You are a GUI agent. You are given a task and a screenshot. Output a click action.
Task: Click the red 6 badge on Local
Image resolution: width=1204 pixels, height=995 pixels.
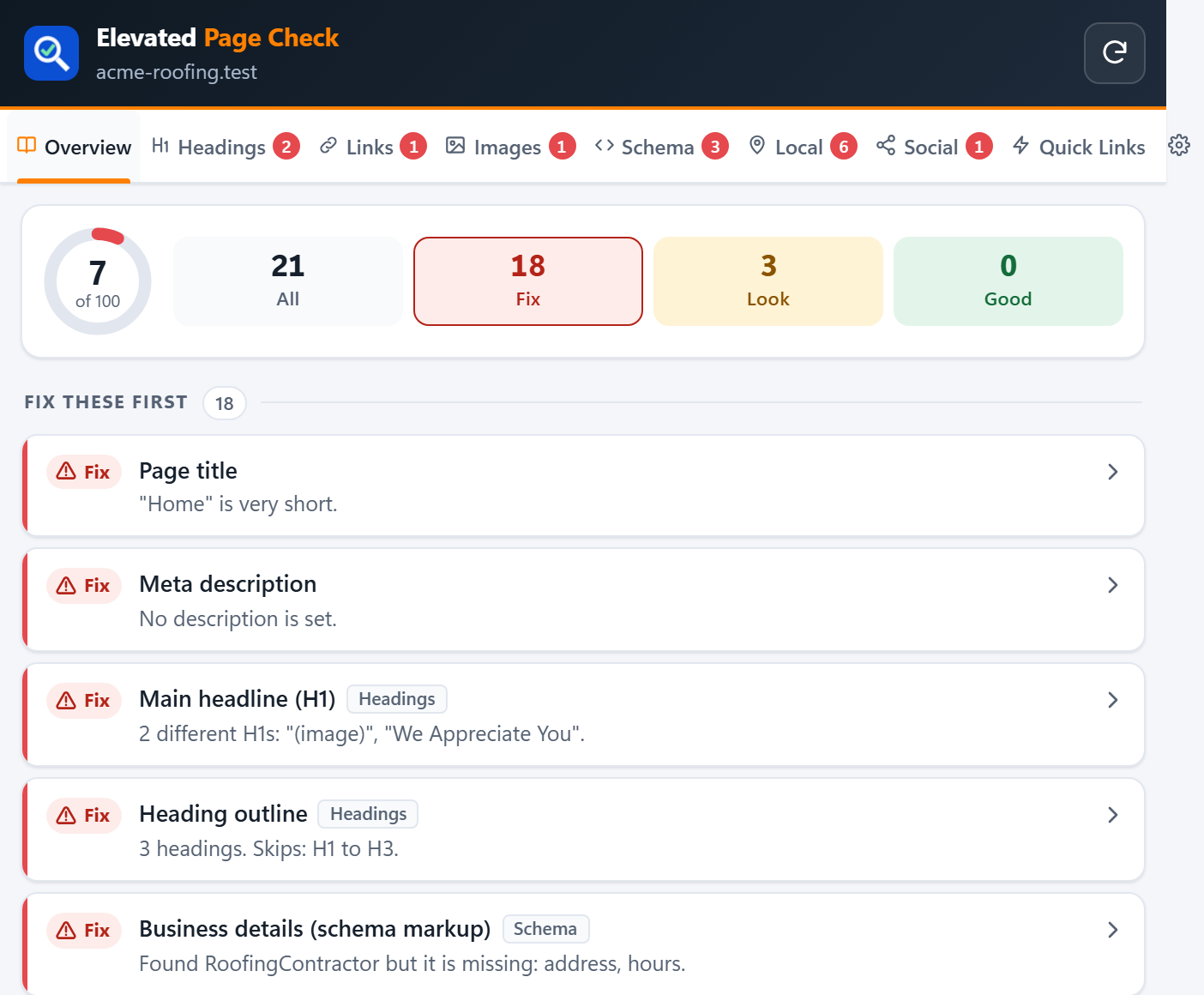click(844, 147)
